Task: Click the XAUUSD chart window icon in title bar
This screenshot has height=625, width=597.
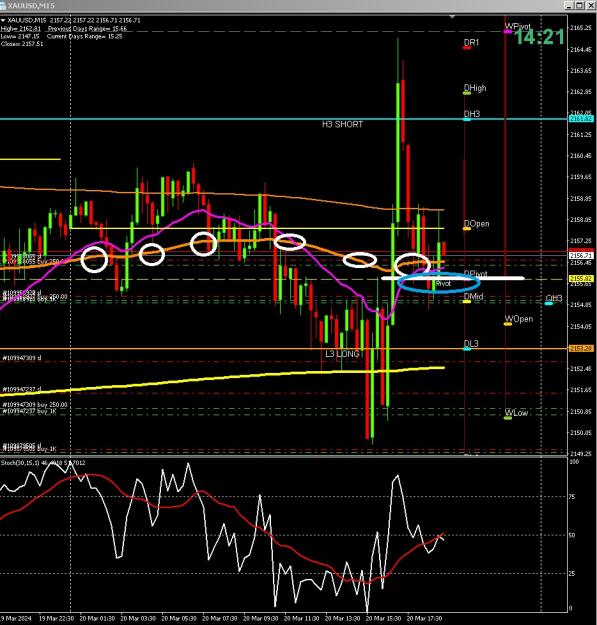Action: pos(3,6)
